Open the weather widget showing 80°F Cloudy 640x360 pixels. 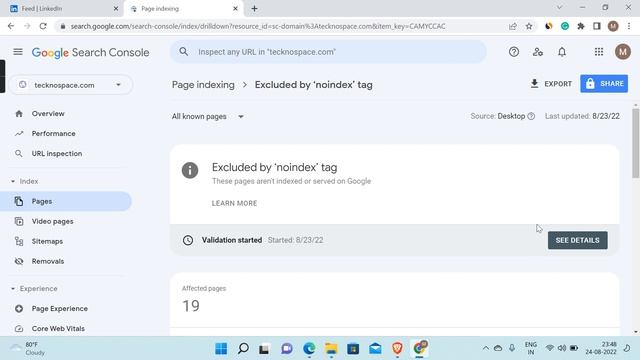pos(29,349)
